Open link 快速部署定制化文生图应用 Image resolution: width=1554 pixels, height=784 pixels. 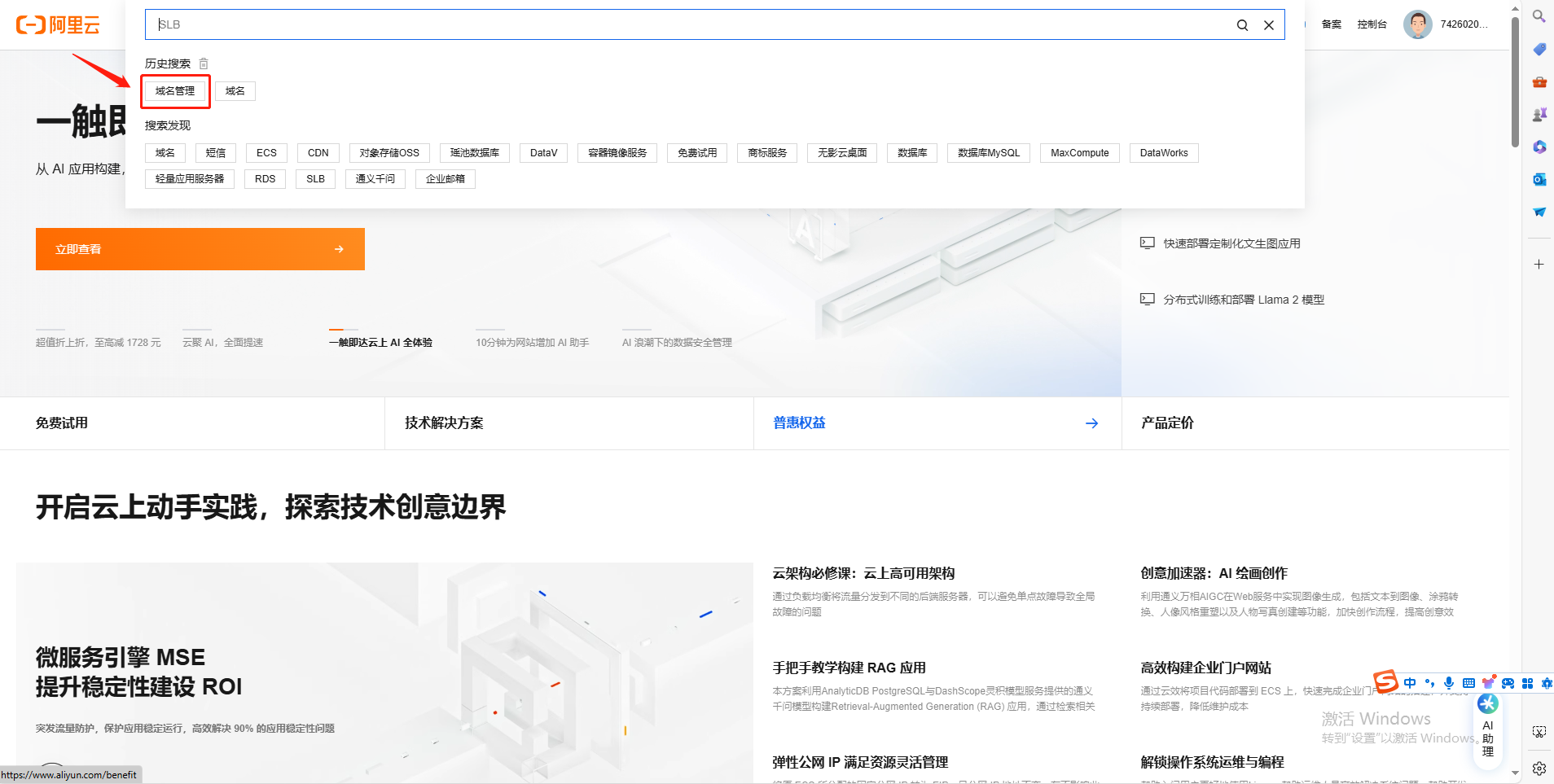(x=1231, y=243)
